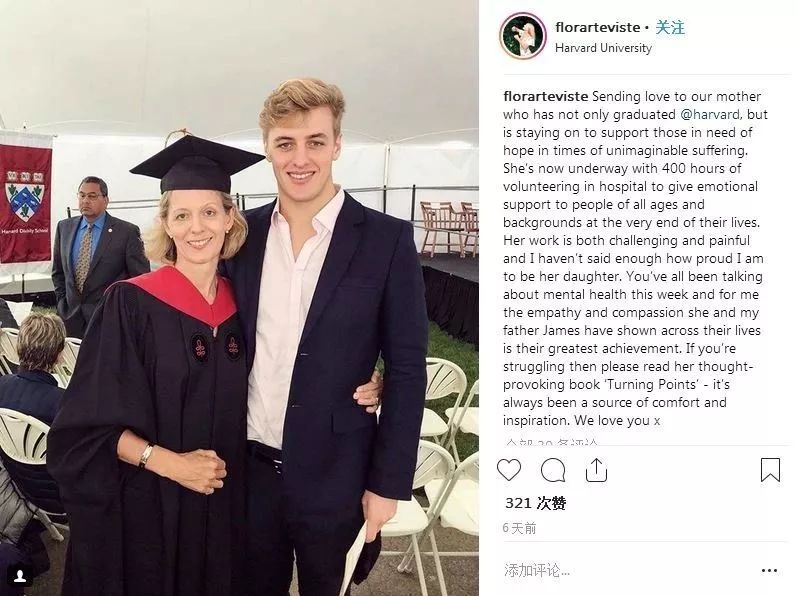Show tagged people icon on the photo
Viewport: 797px width, 596px height.
pos(19,575)
